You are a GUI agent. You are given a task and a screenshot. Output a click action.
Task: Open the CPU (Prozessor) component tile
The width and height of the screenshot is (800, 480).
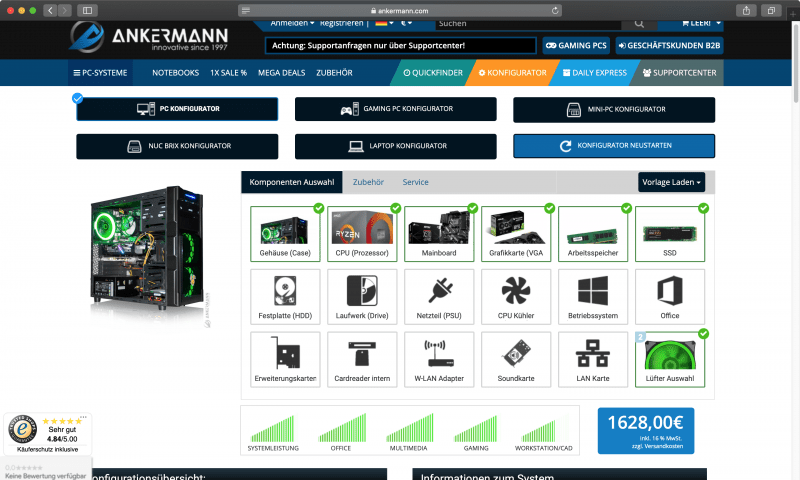(362, 234)
